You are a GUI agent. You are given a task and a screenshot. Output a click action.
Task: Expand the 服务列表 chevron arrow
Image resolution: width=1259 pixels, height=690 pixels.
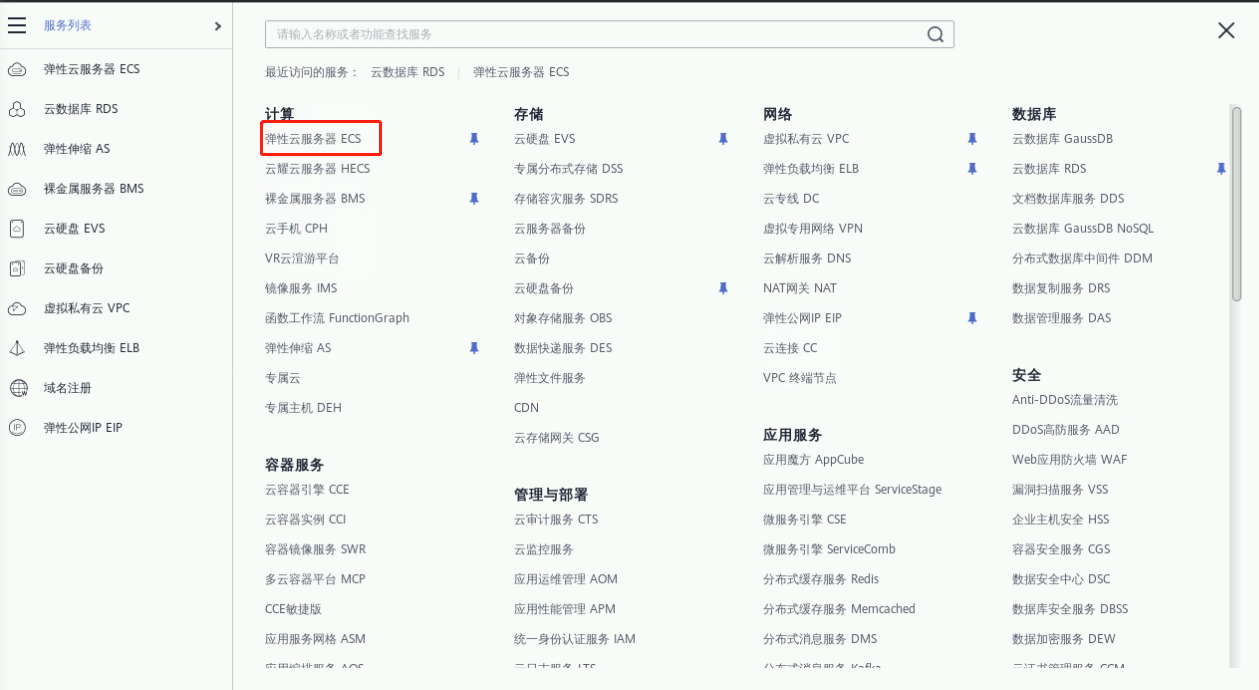click(218, 26)
